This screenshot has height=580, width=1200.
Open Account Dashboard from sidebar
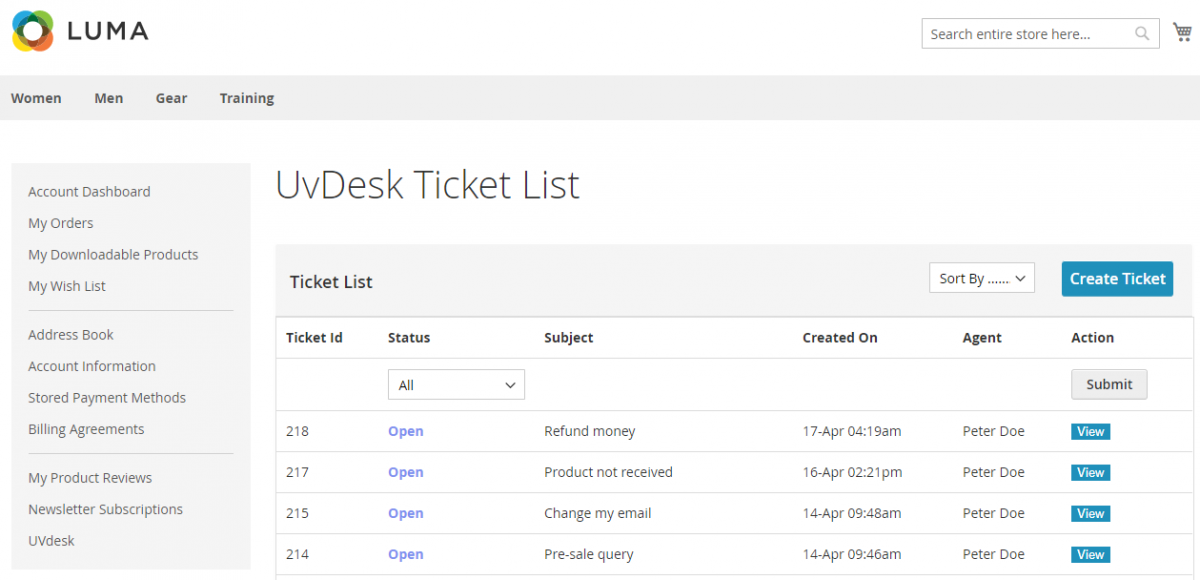(89, 191)
